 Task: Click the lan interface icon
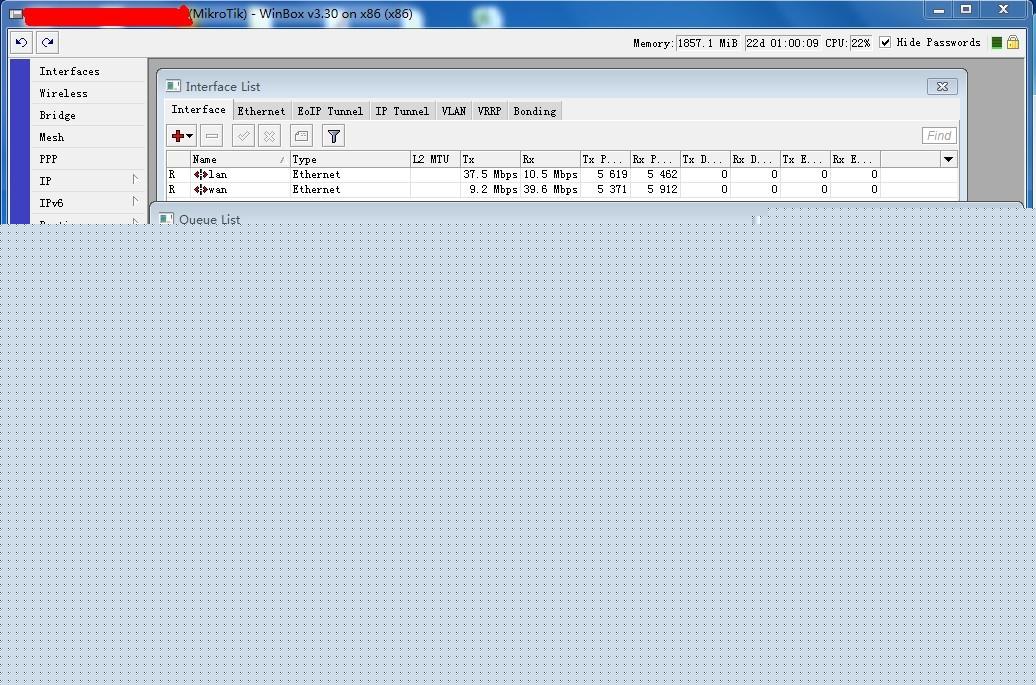200,174
